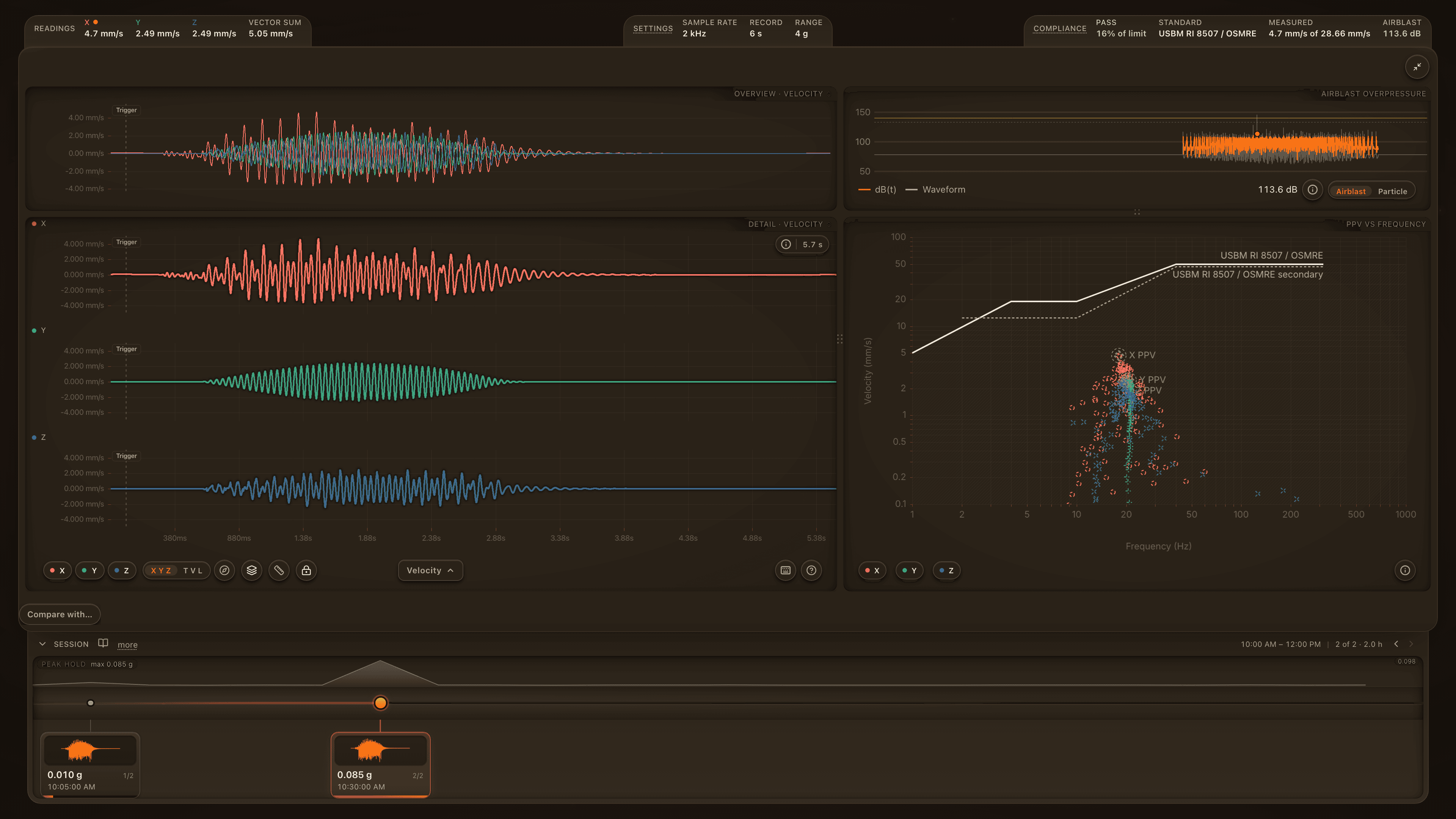The image size is (1456, 819).
Task: Toggle X series in PPV frequency chart
Action: coord(872,570)
